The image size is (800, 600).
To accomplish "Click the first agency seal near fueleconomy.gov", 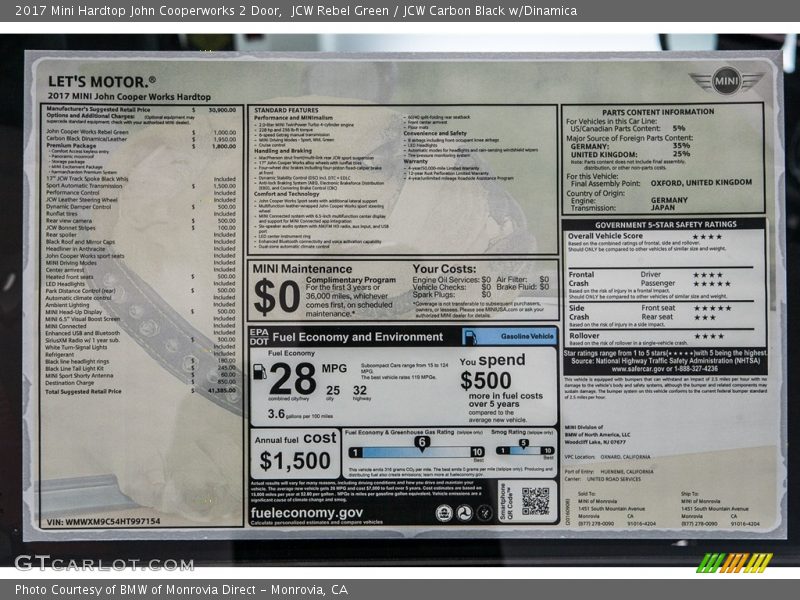I will click(x=444, y=512).
